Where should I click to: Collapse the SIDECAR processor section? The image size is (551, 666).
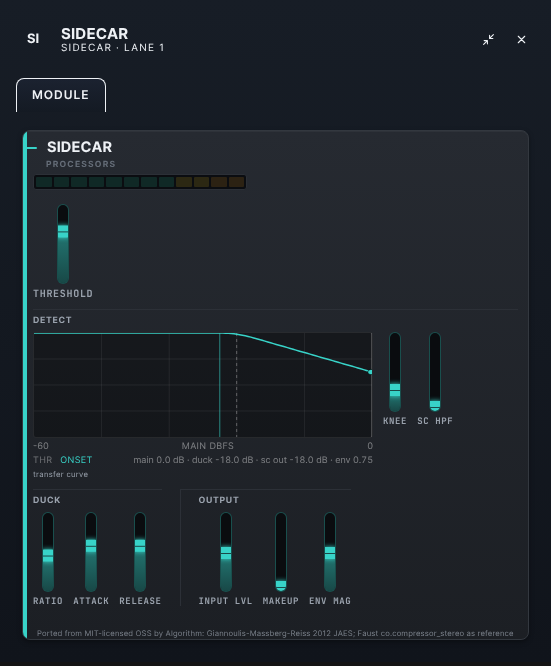point(32,148)
